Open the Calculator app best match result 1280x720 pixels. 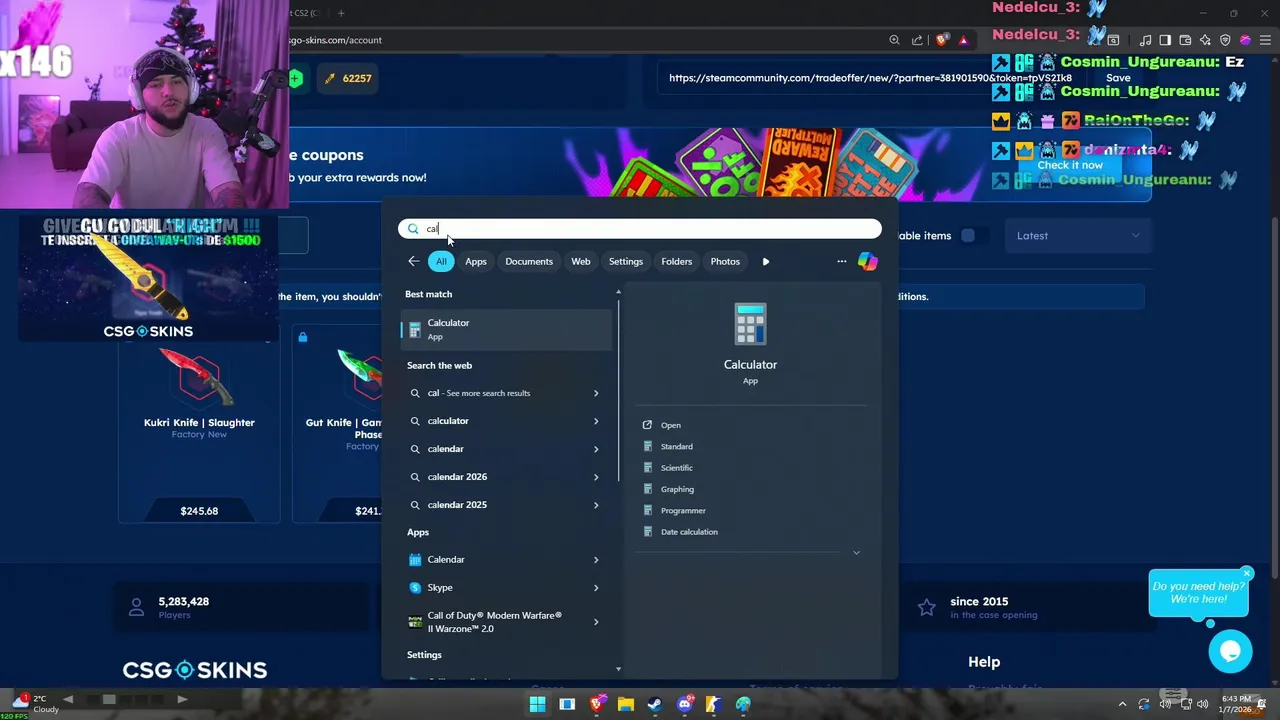(506, 329)
